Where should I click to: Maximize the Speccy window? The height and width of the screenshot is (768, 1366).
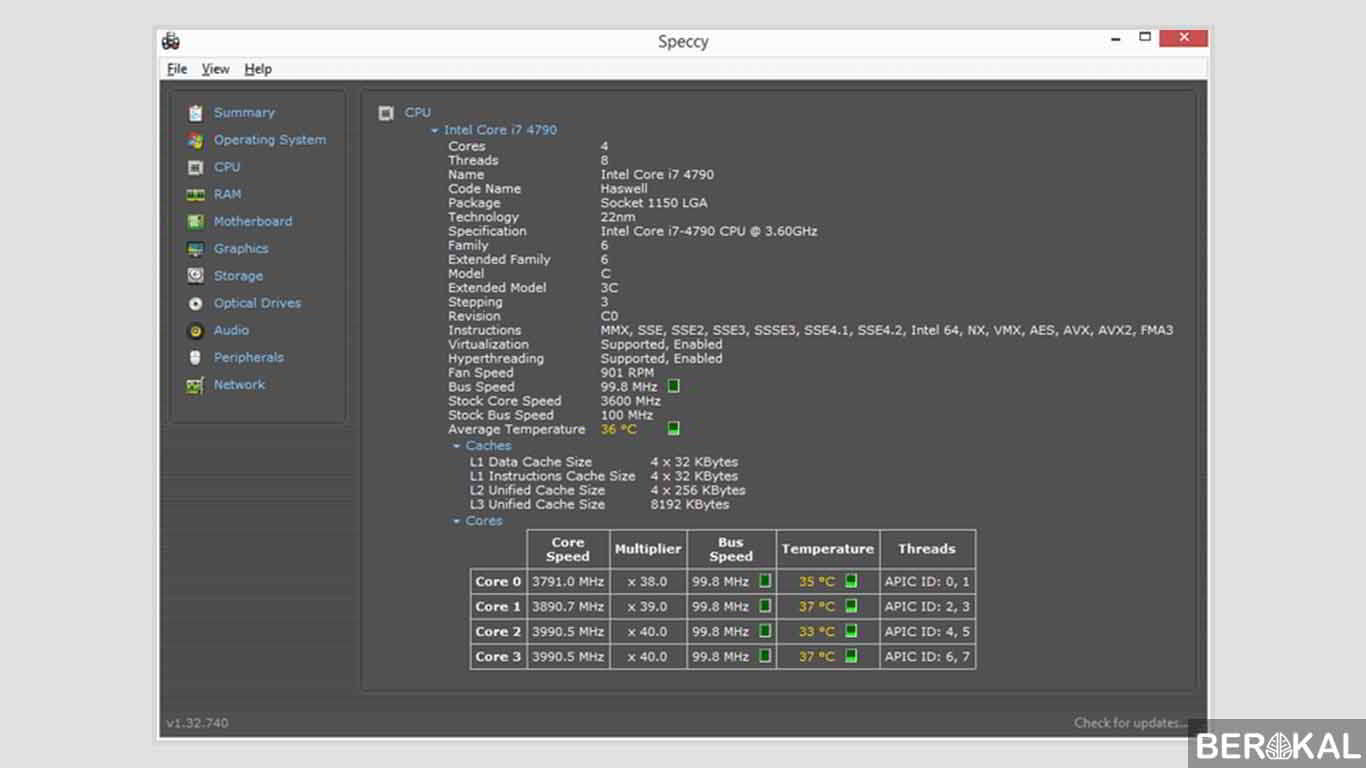point(1145,38)
